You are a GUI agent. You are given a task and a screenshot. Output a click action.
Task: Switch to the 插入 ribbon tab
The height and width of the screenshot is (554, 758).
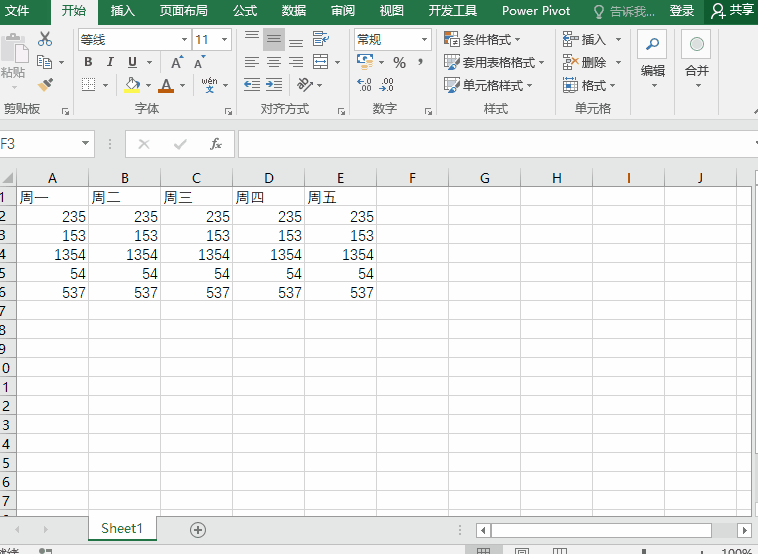coord(123,11)
